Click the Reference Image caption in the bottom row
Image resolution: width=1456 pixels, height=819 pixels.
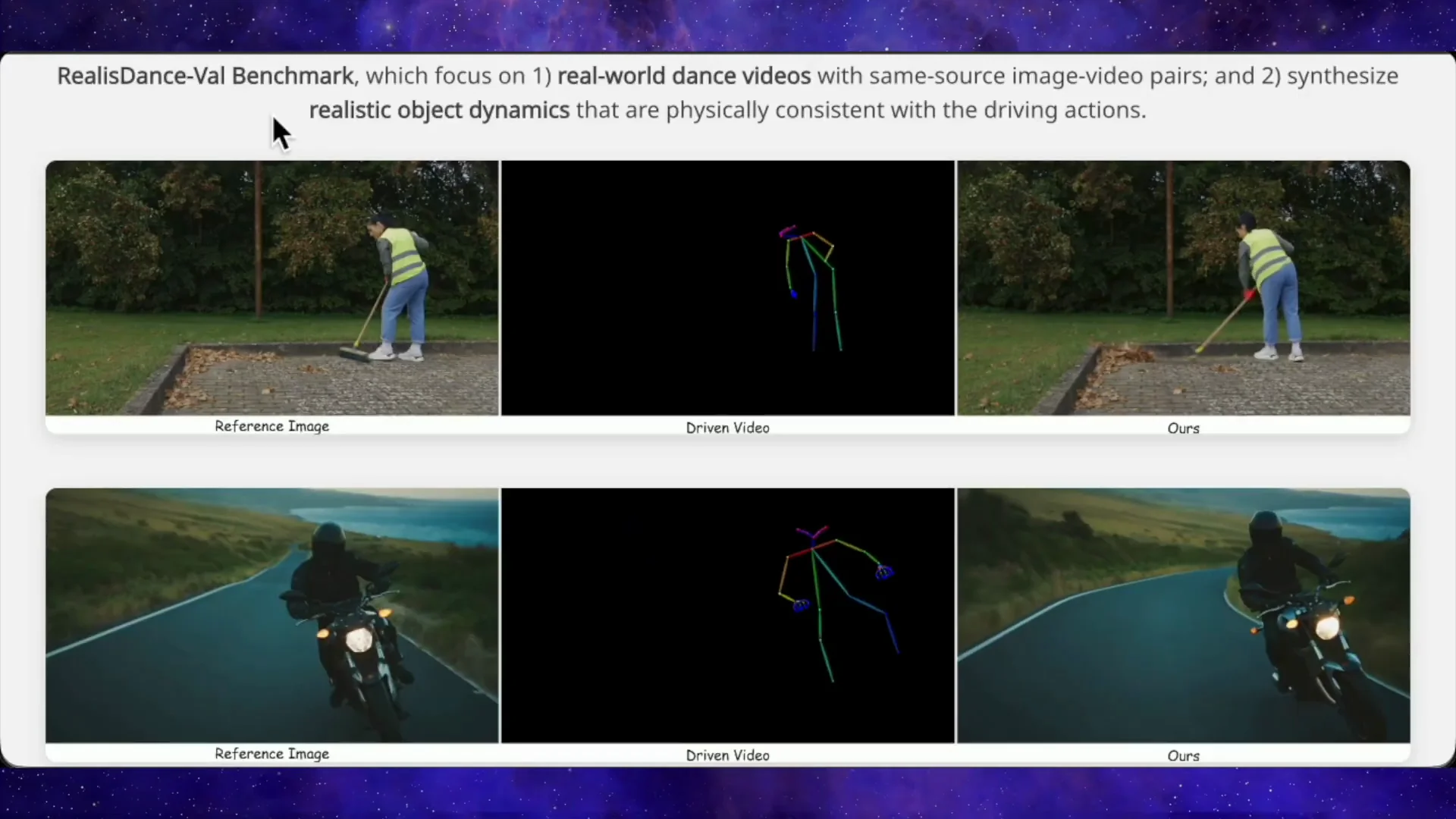coord(271,753)
